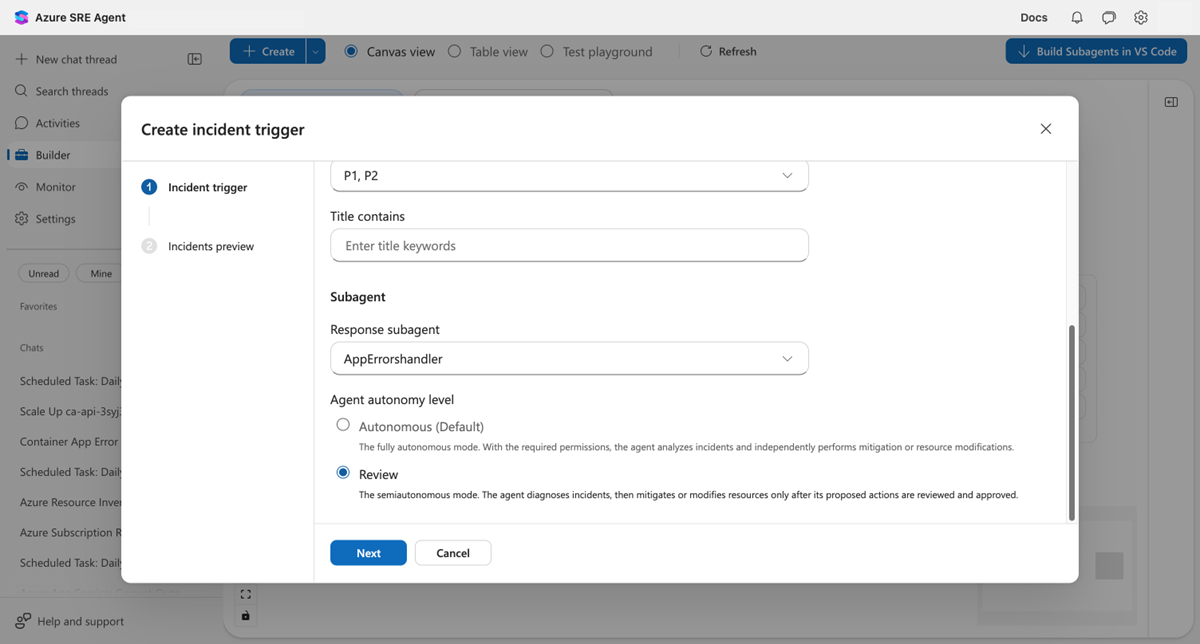Viewport: 1200px width, 644px height.
Task: Click the Title contains keywords field
Action: 569,245
